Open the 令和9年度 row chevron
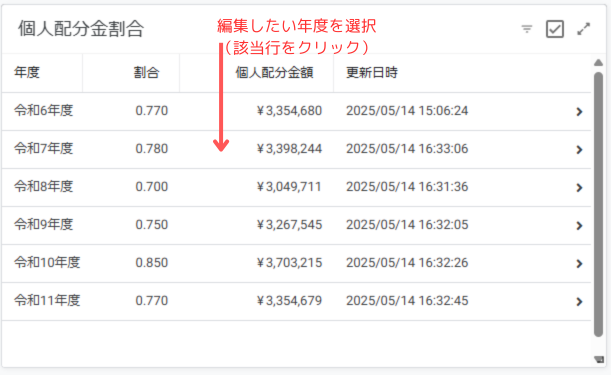The width and height of the screenshot is (611, 375). pyautogui.click(x=579, y=226)
